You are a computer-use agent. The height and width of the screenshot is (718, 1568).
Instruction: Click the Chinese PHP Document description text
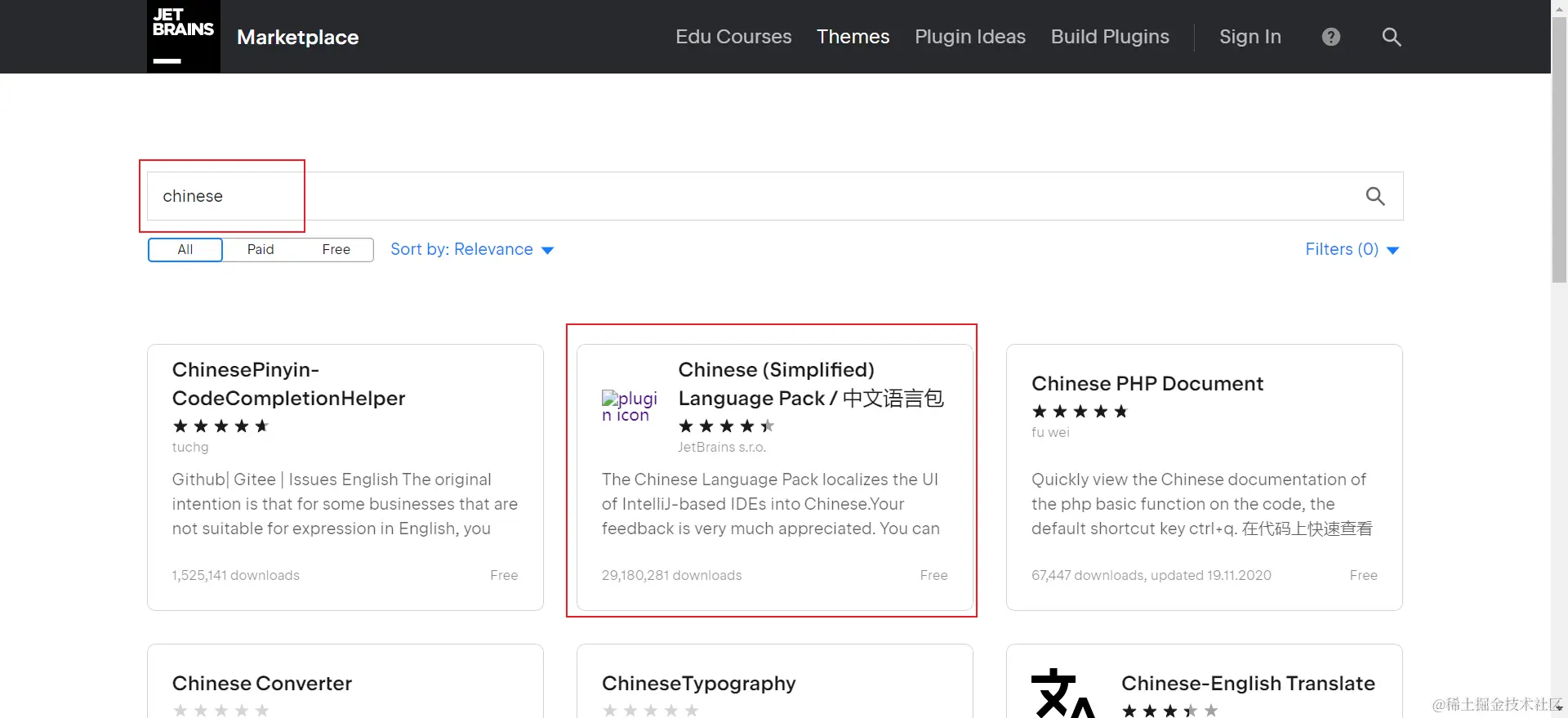1202,504
